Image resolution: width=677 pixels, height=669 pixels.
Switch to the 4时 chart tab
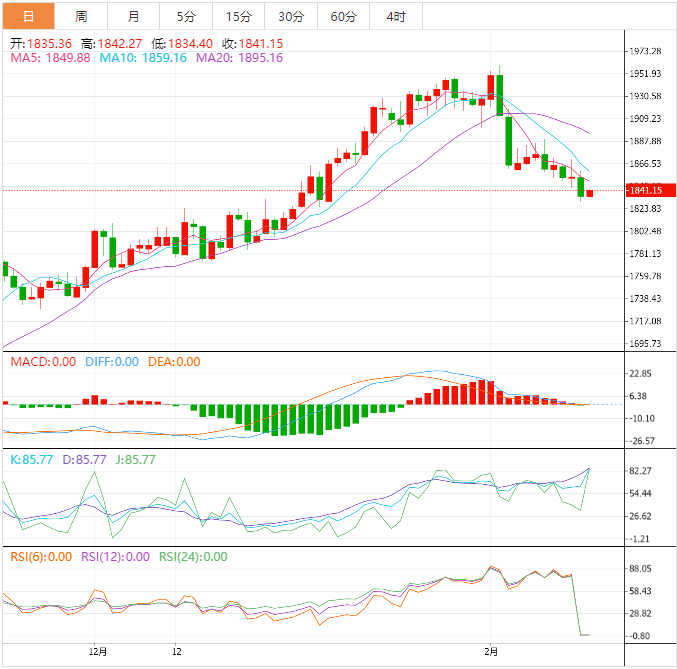(395, 17)
